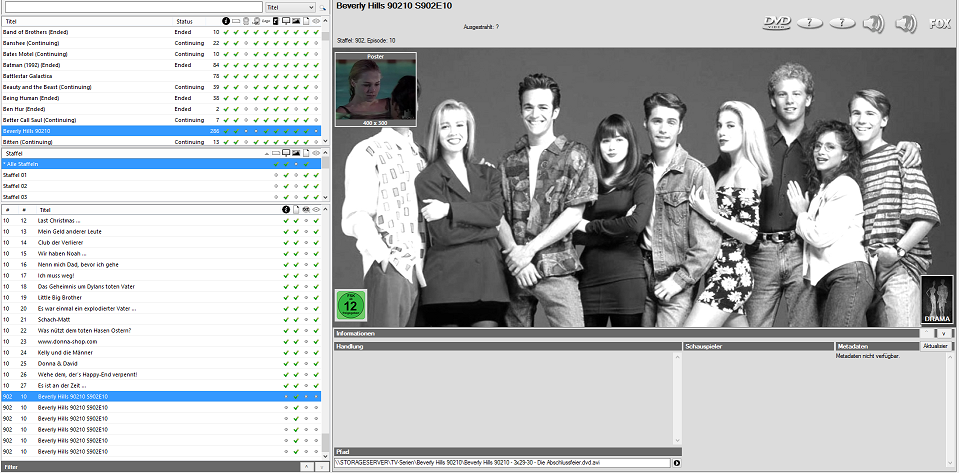Select episode Last Christmas
This screenshot has height=473, width=959.
161,220
